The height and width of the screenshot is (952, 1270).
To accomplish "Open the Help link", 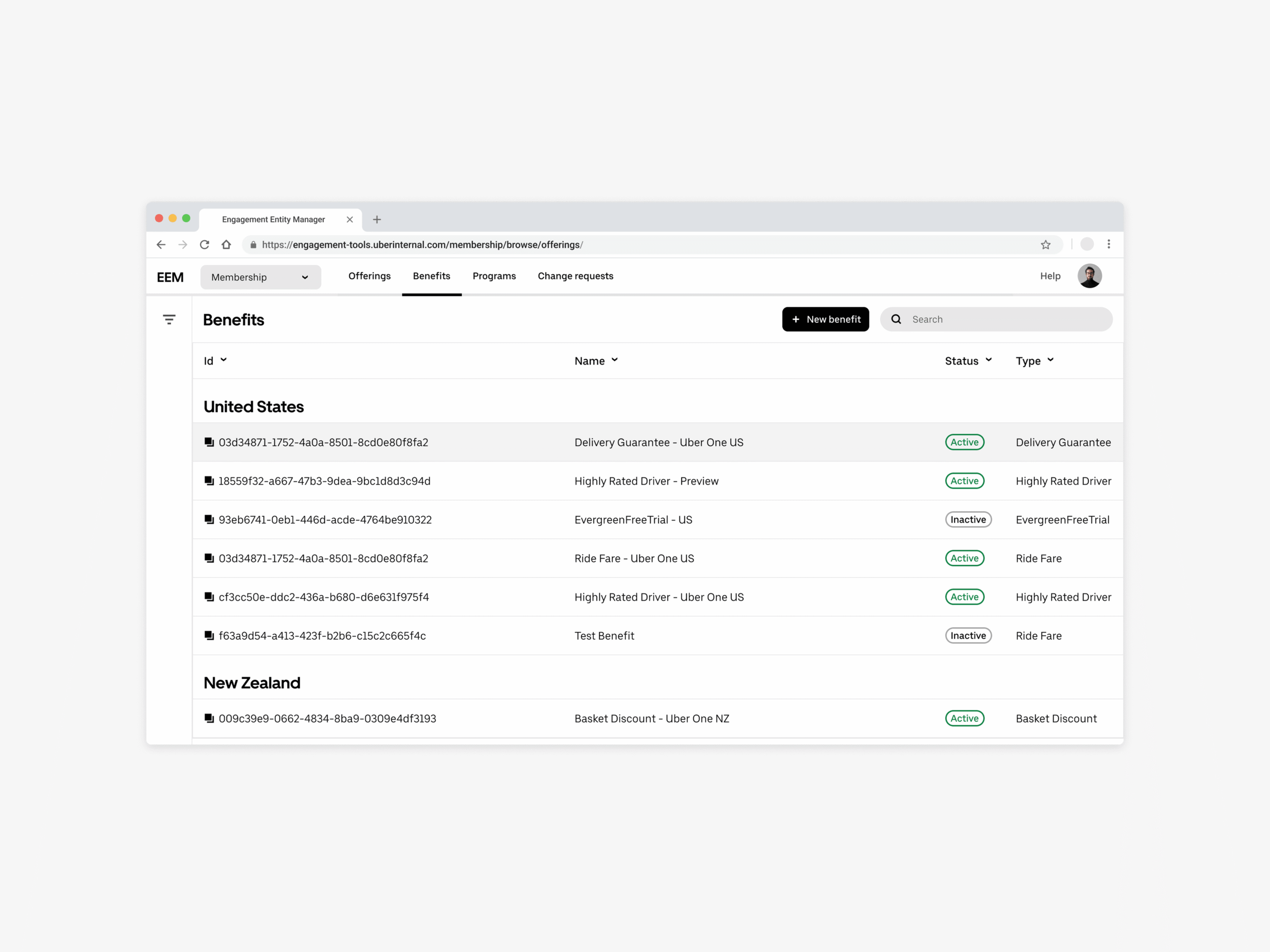I will point(1050,276).
